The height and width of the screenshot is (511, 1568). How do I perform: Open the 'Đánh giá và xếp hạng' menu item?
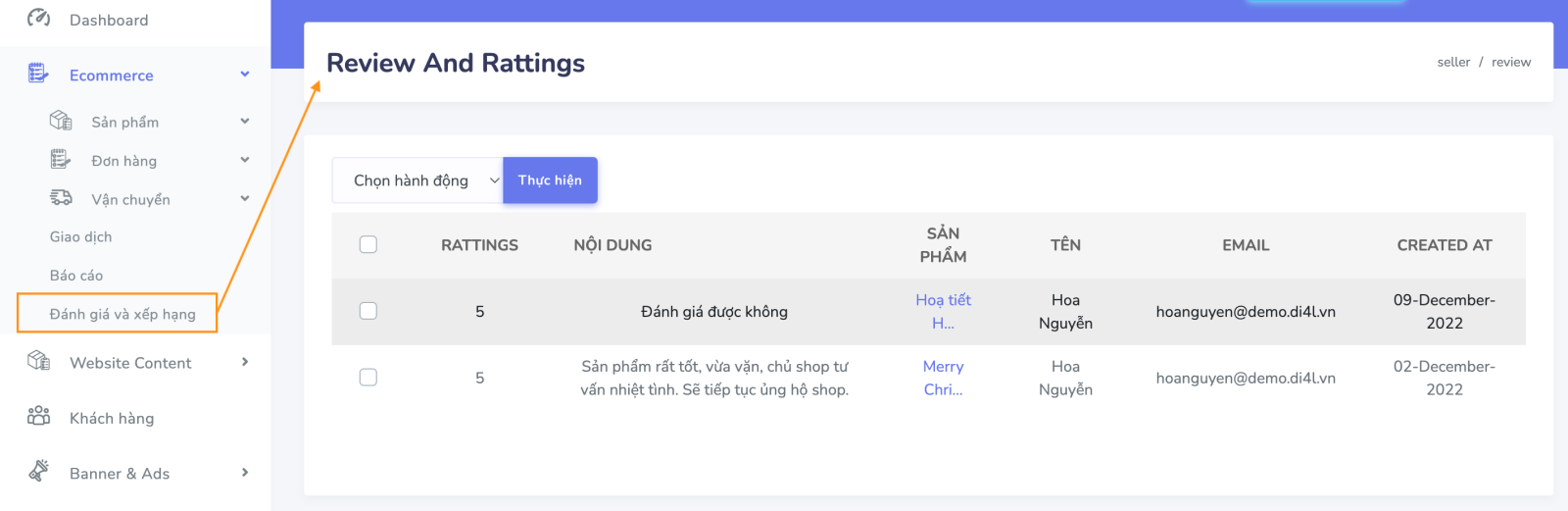coord(122,314)
